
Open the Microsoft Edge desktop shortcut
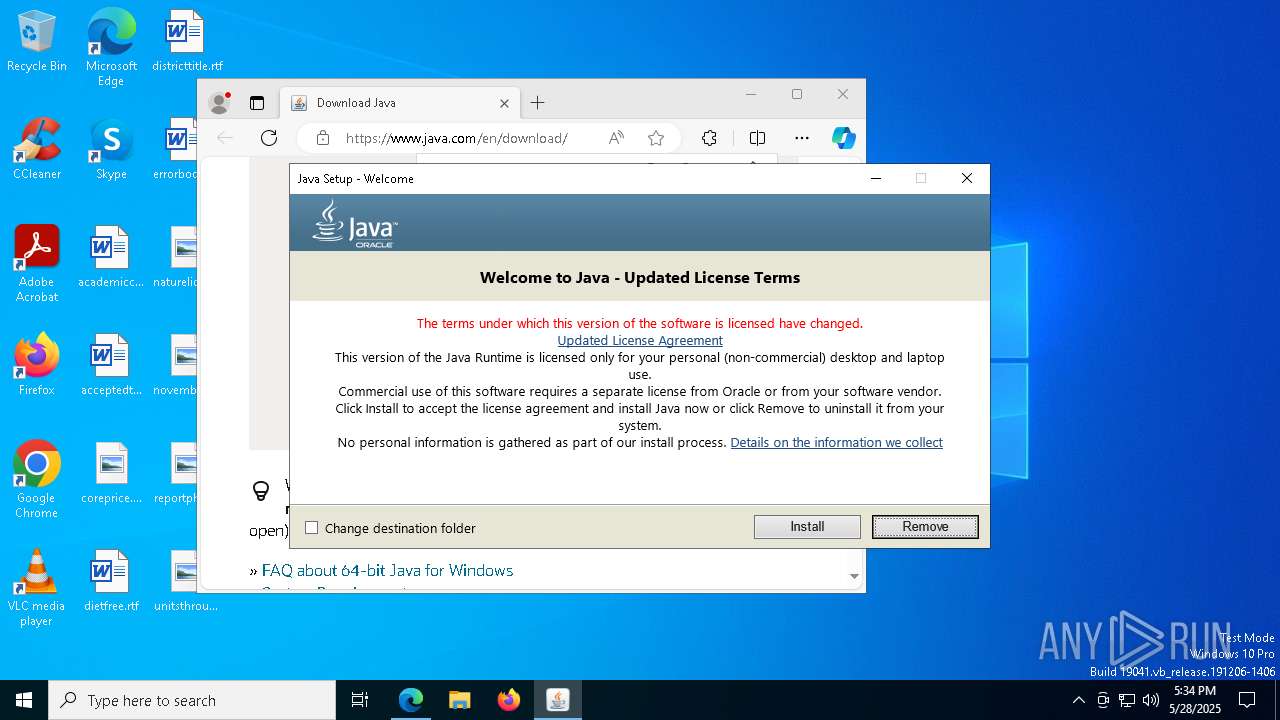(x=111, y=47)
